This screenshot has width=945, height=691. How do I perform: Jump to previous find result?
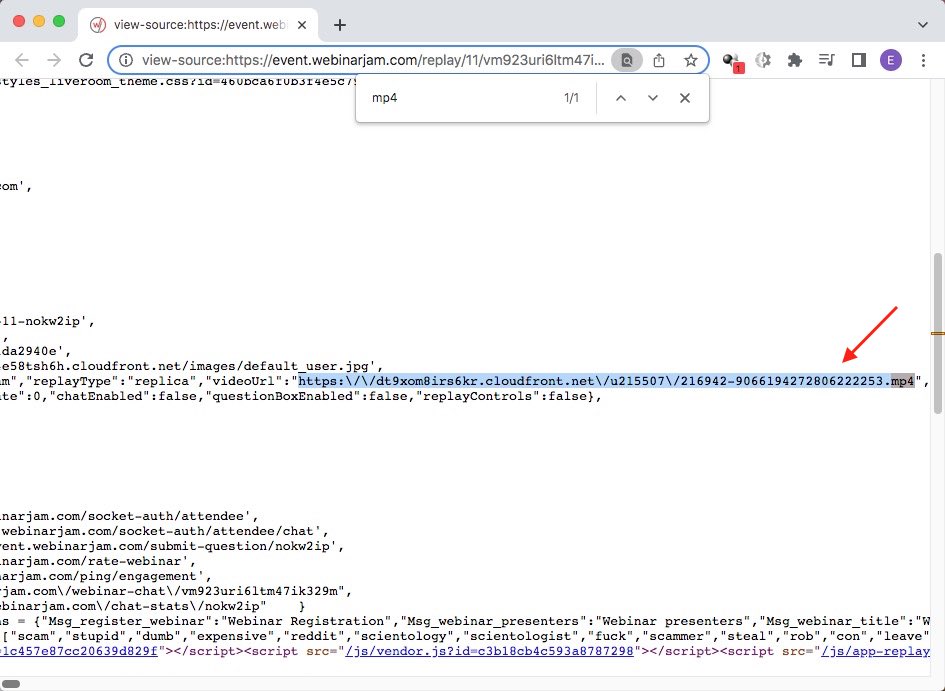click(x=621, y=98)
